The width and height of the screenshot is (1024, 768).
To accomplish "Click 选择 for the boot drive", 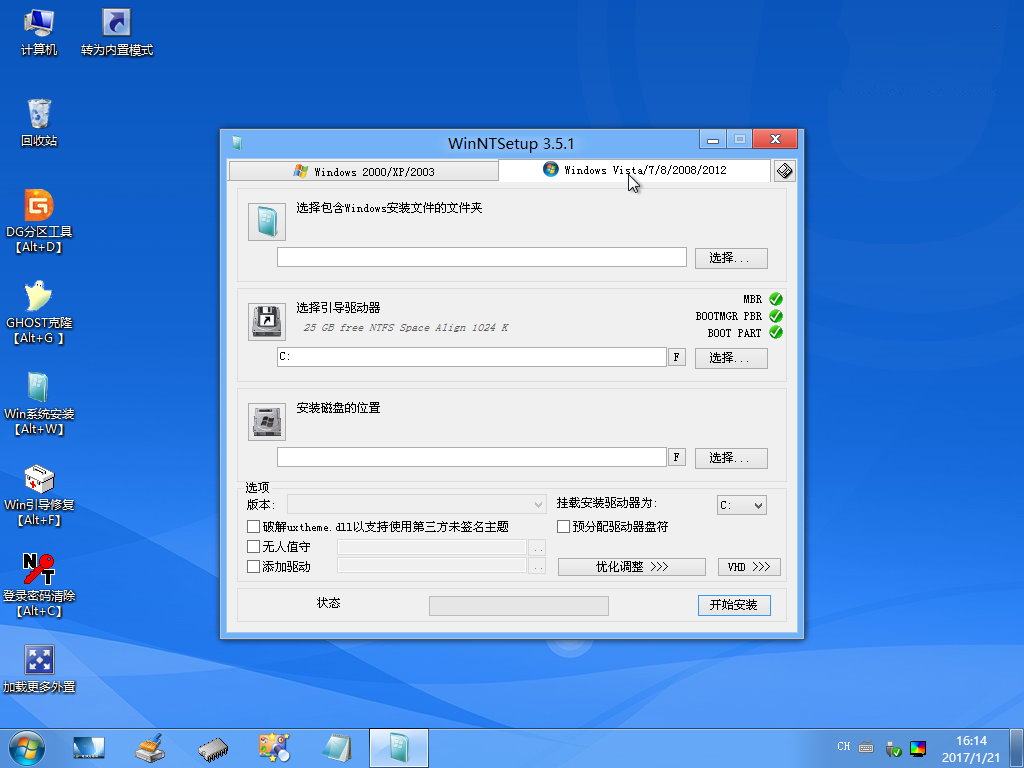I will 731,358.
